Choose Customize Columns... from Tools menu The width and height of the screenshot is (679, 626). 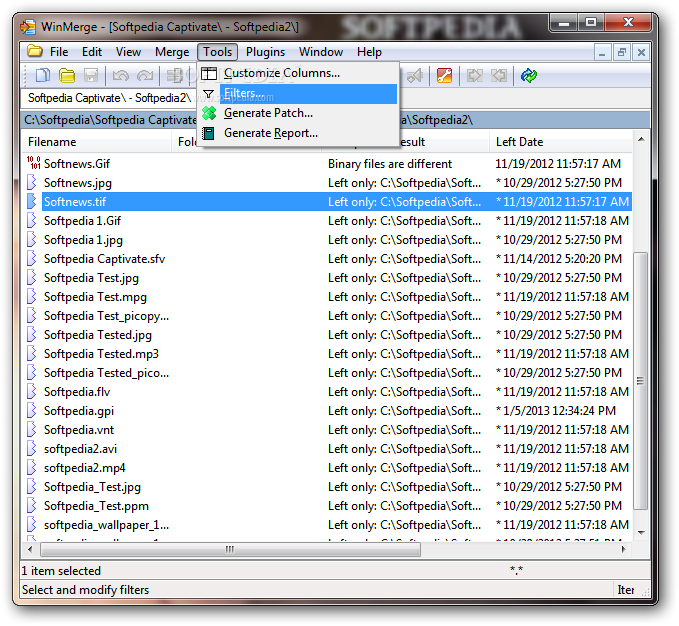(298, 73)
